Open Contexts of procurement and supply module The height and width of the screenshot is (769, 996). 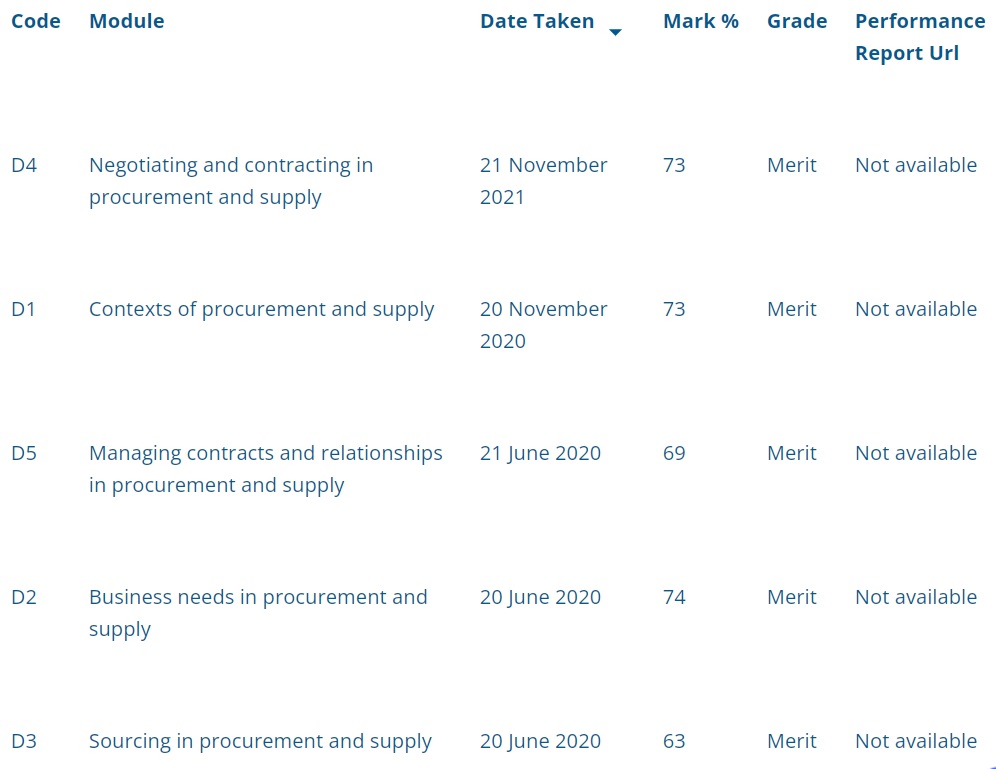261,309
